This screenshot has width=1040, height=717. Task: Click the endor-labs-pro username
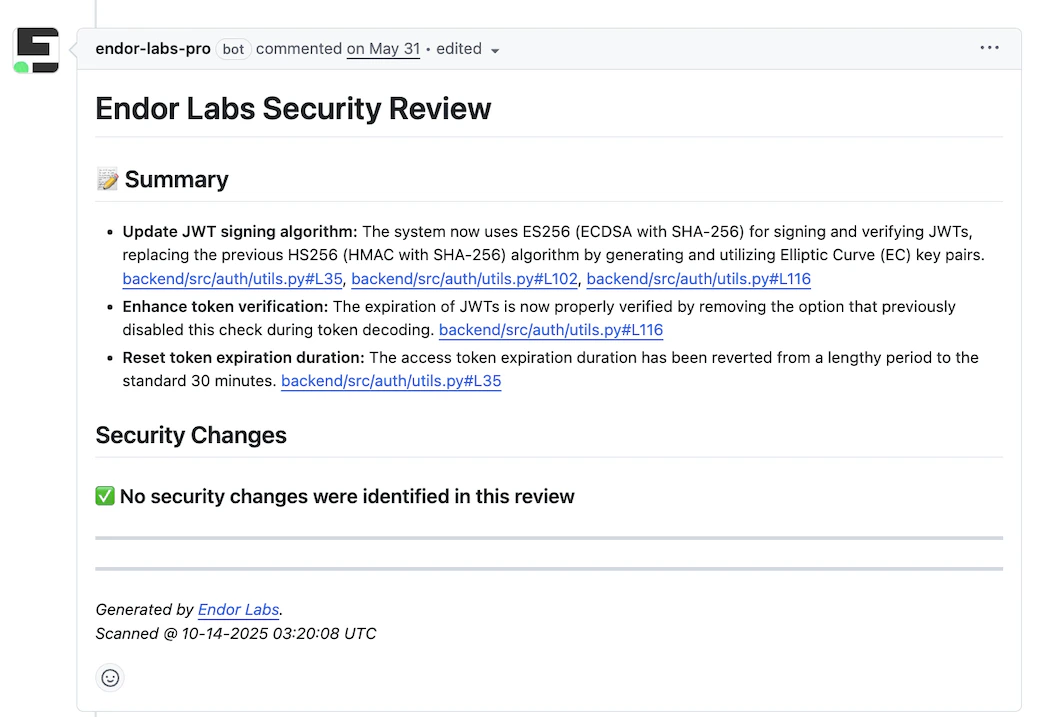[152, 48]
